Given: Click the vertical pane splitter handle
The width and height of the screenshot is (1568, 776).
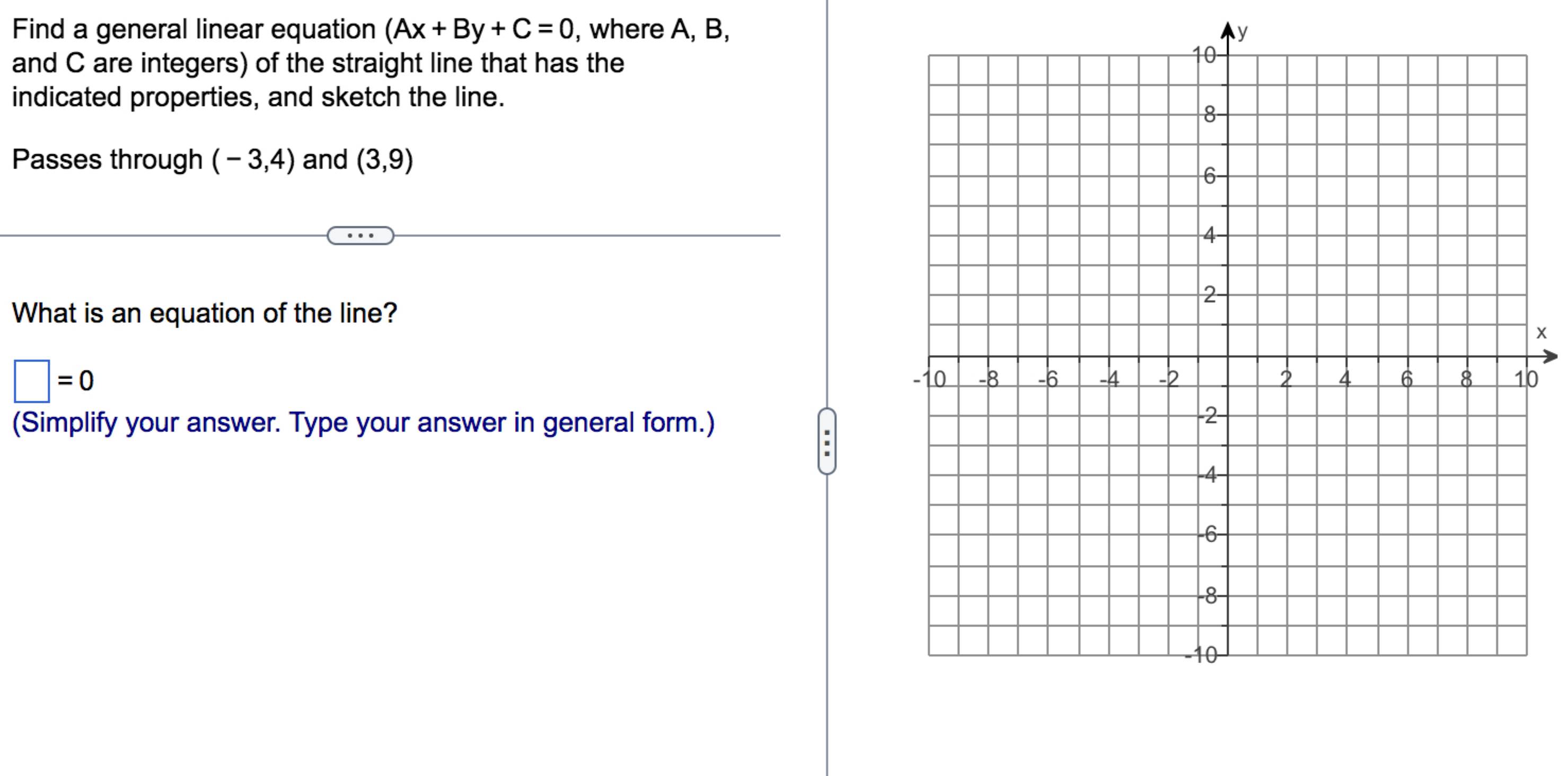Looking at the screenshot, I should (826, 441).
